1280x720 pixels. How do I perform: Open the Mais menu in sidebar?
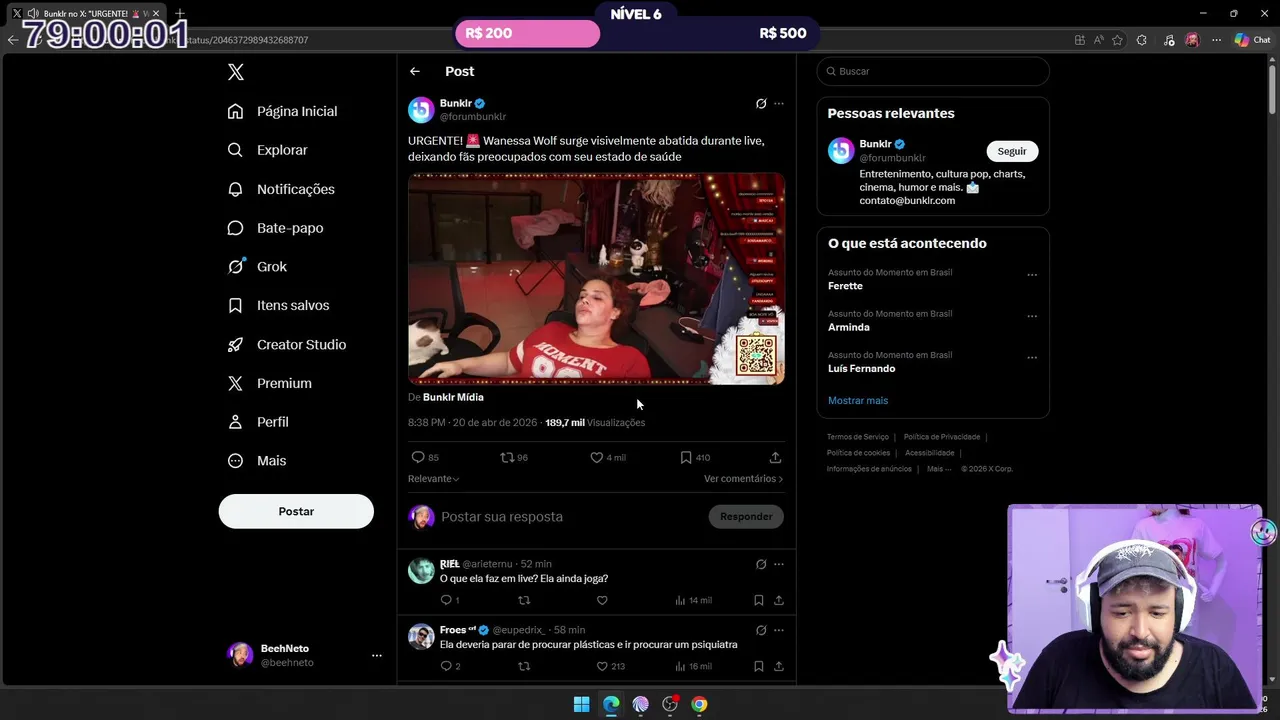[257, 461]
